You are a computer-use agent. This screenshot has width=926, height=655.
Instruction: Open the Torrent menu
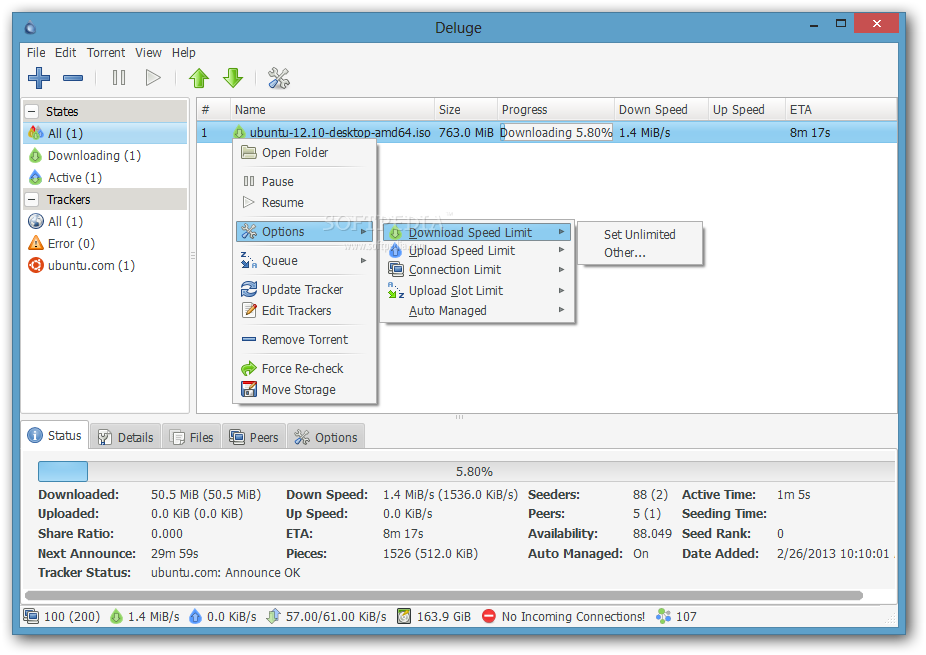pyautogui.click(x=105, y=52)
